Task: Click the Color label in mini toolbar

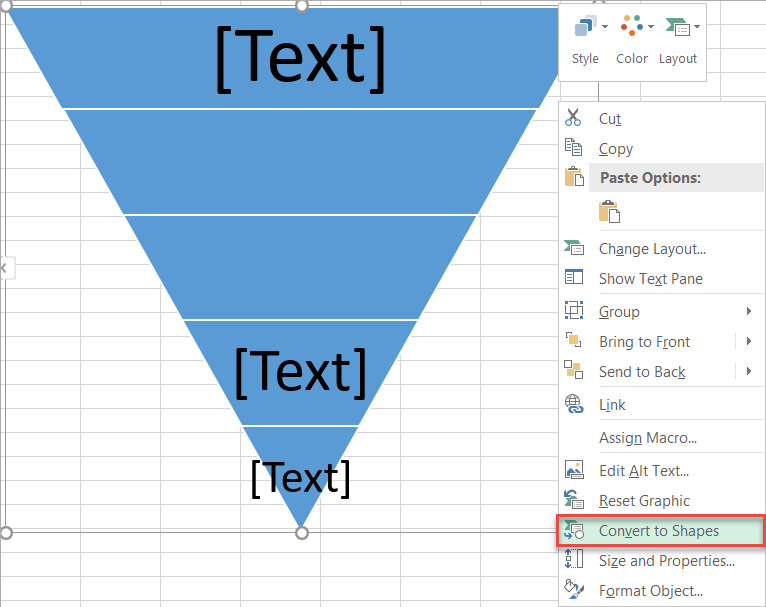Action: point(632,59)
